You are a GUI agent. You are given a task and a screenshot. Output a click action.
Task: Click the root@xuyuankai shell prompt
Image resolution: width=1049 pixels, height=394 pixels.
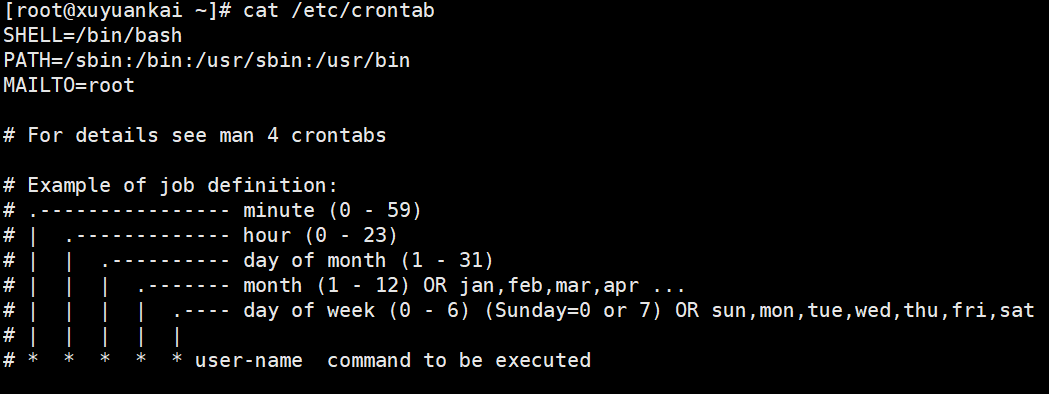coord(117,11)
